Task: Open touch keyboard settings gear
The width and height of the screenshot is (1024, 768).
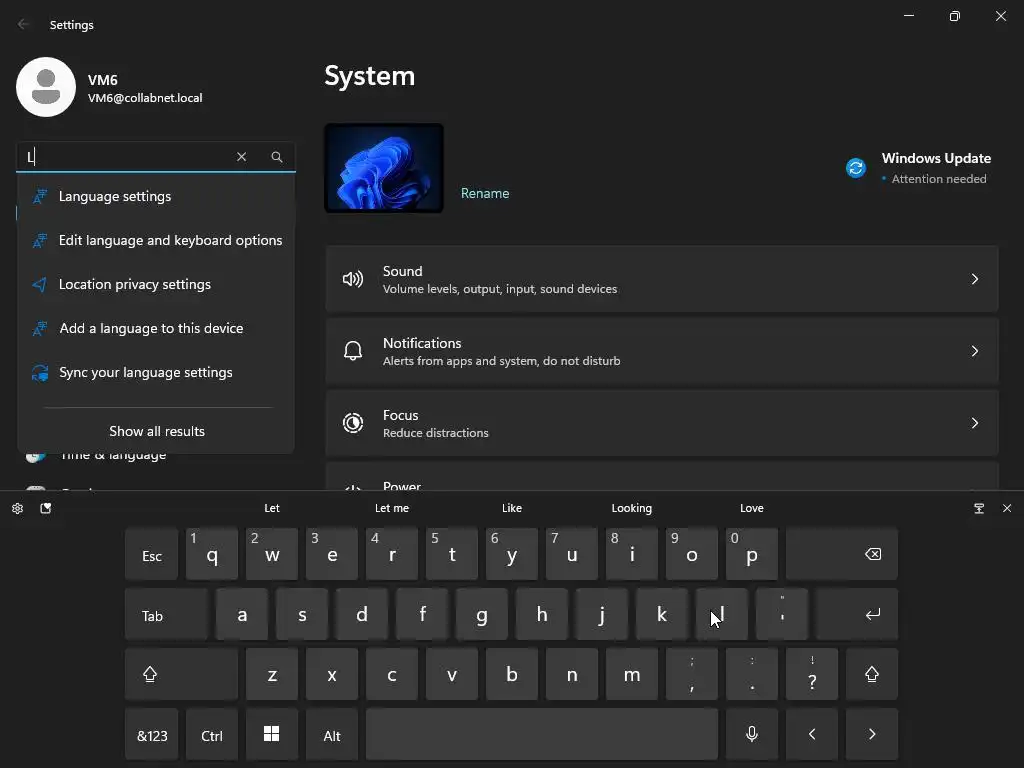Action: (18, 508)
